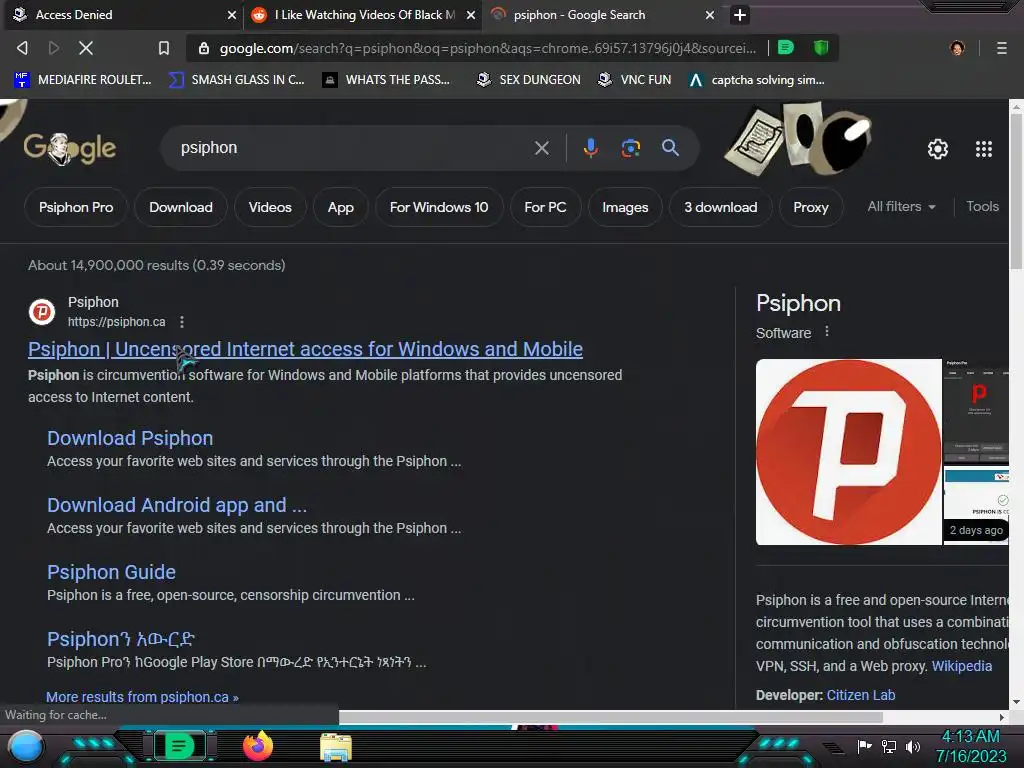The image size is (1024, 768).
Task: Open three-dot menu beside psiphon.ca URL
Action: click(182, 322)
